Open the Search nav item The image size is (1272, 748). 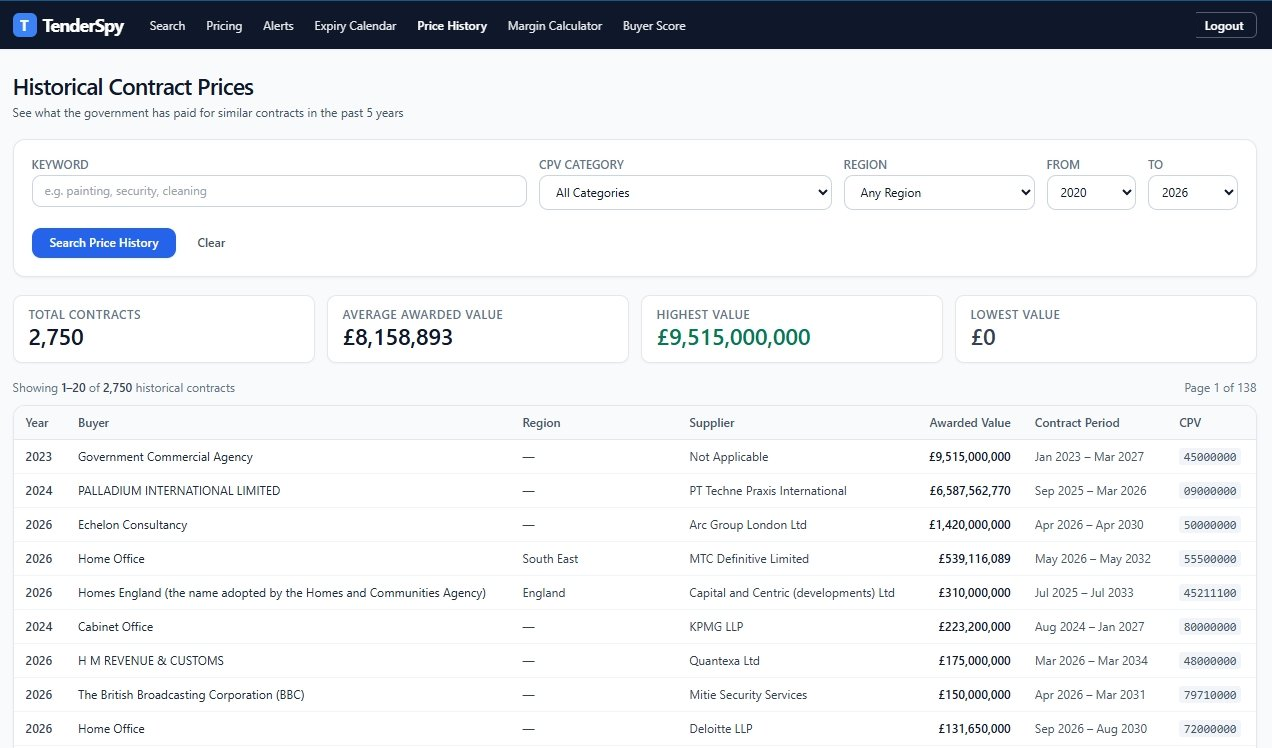coord(167,26)
